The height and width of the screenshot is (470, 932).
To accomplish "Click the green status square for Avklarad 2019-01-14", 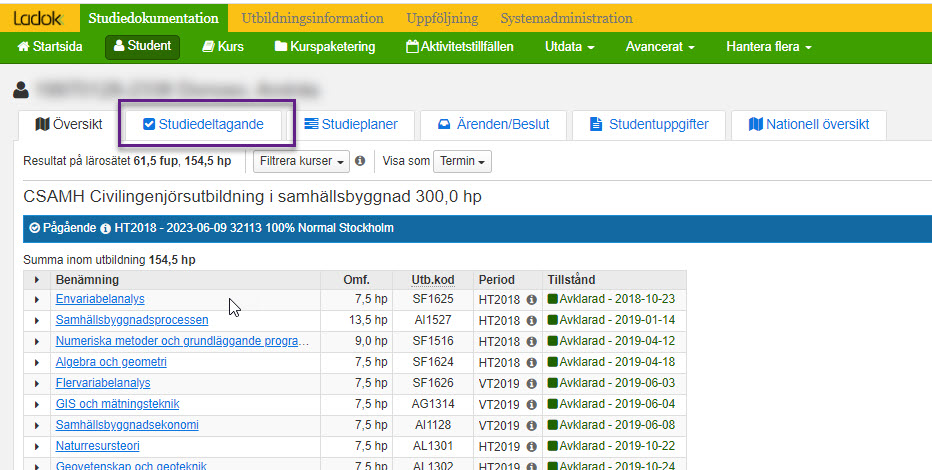I will pos(553,320).
